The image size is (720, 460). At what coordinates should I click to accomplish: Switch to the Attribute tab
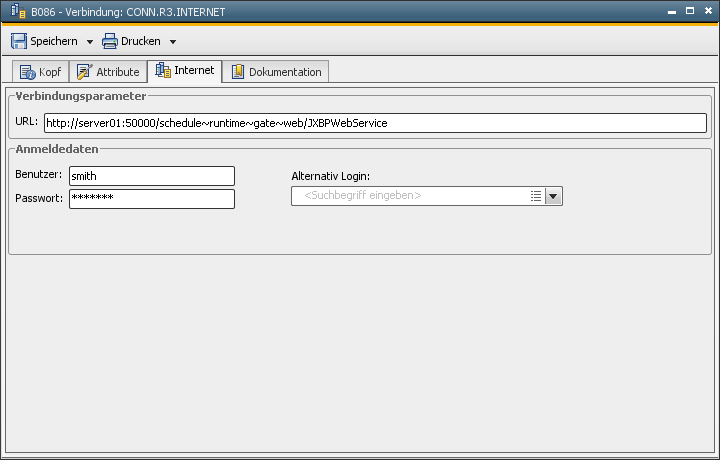pyautogui.click(x=108, y=72)
